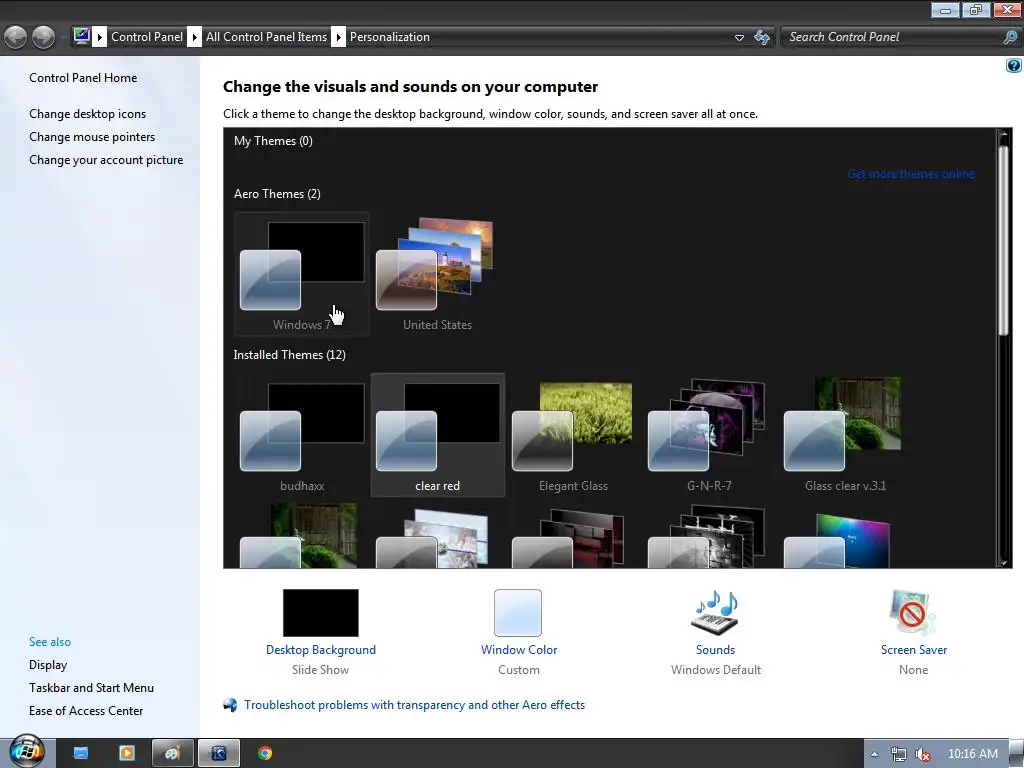Open the media player taskbar icon
1024x768 pixels.
(127, 753)
